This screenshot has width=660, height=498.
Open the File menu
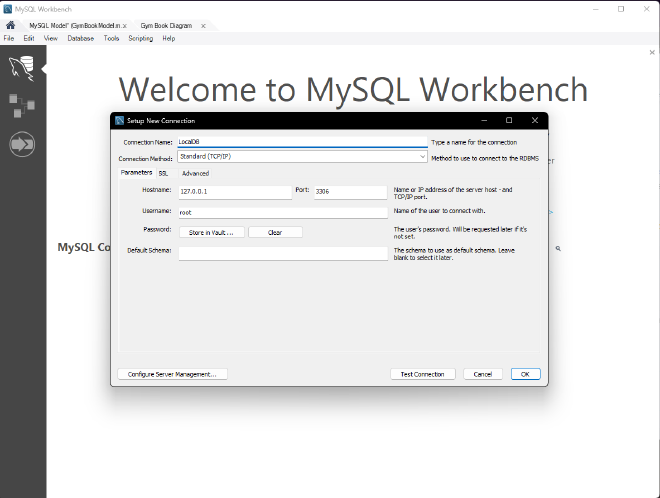click(9, 38)
